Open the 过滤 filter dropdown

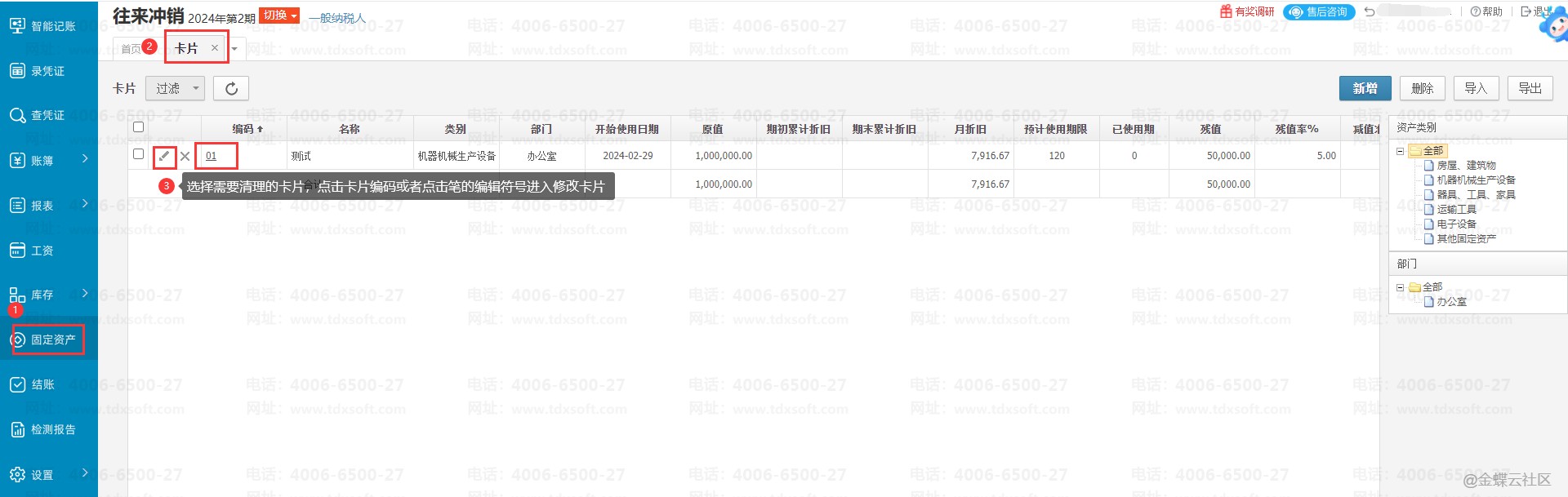point(175,88)
